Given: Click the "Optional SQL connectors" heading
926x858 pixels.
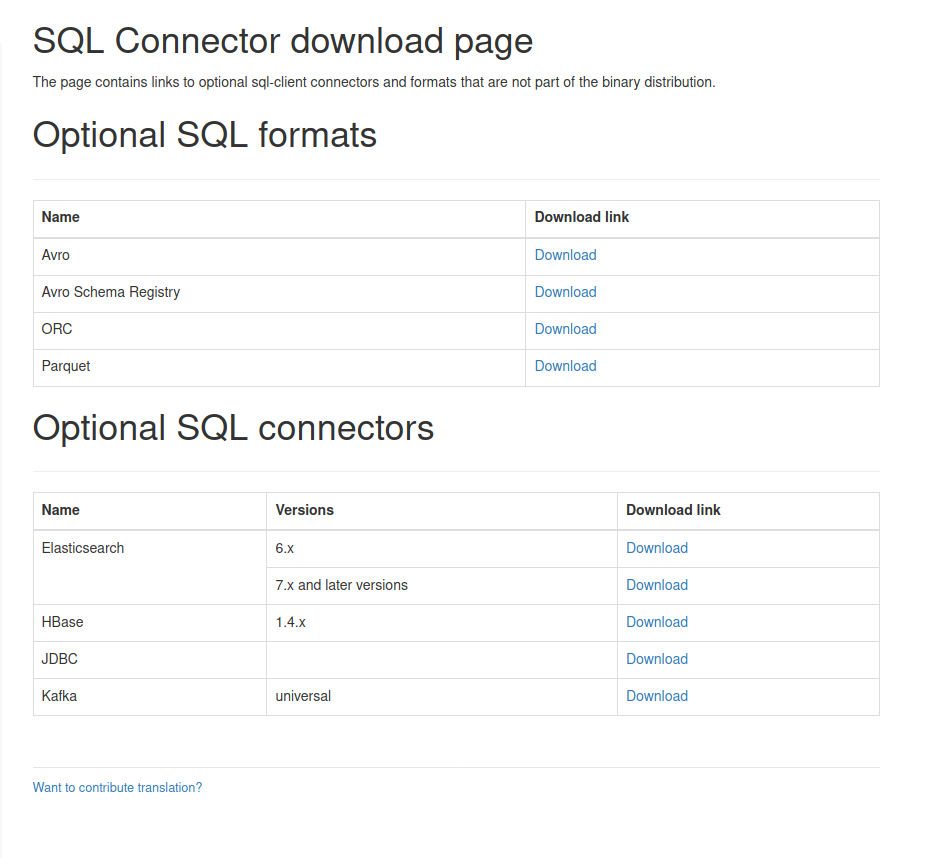Looking at the screenshot, I should (x=233, y=428).
